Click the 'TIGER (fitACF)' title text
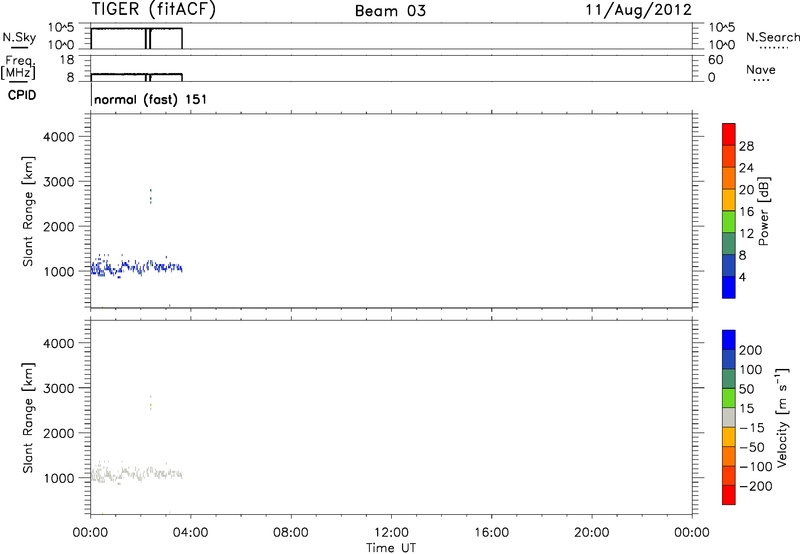Image resolution: width=800 pixels, height=554 pixels. [154, 10]
